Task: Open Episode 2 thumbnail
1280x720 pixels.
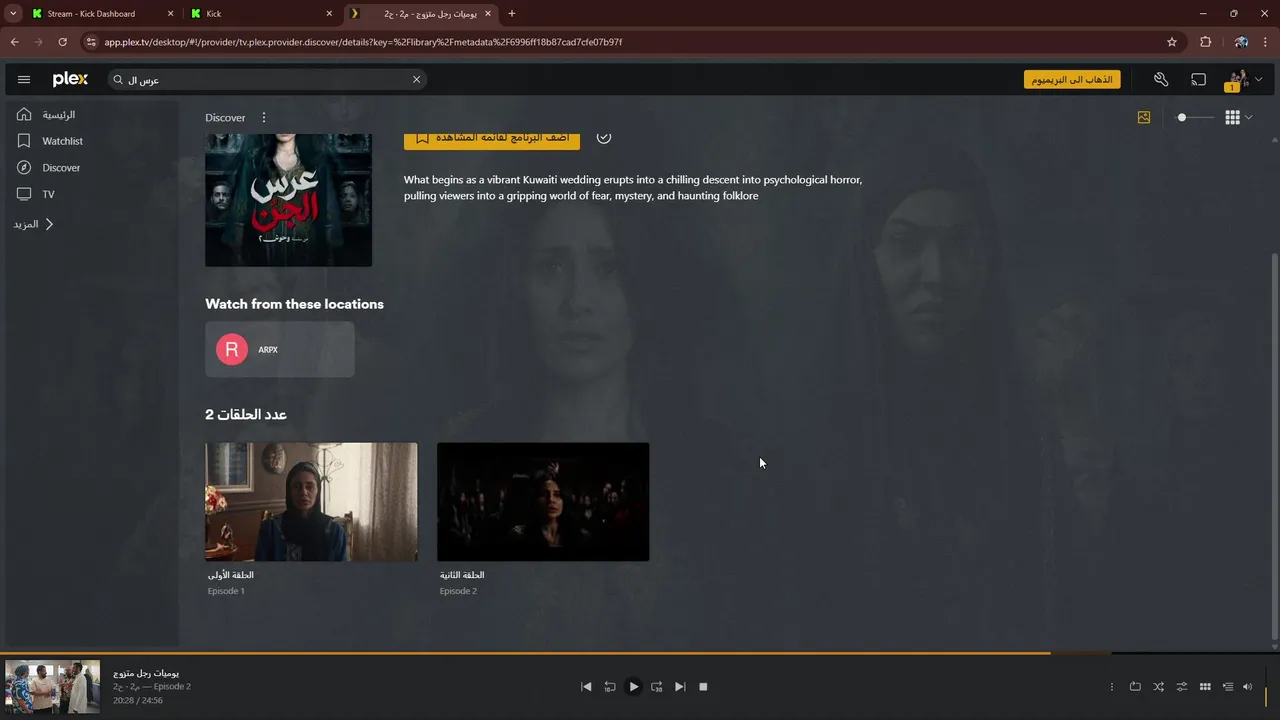Action: click(543, 502)
